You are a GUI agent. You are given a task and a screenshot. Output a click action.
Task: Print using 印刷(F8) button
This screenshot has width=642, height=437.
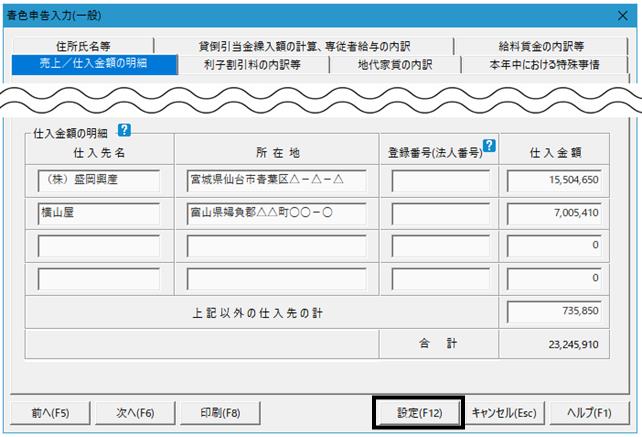coord(220,412)
